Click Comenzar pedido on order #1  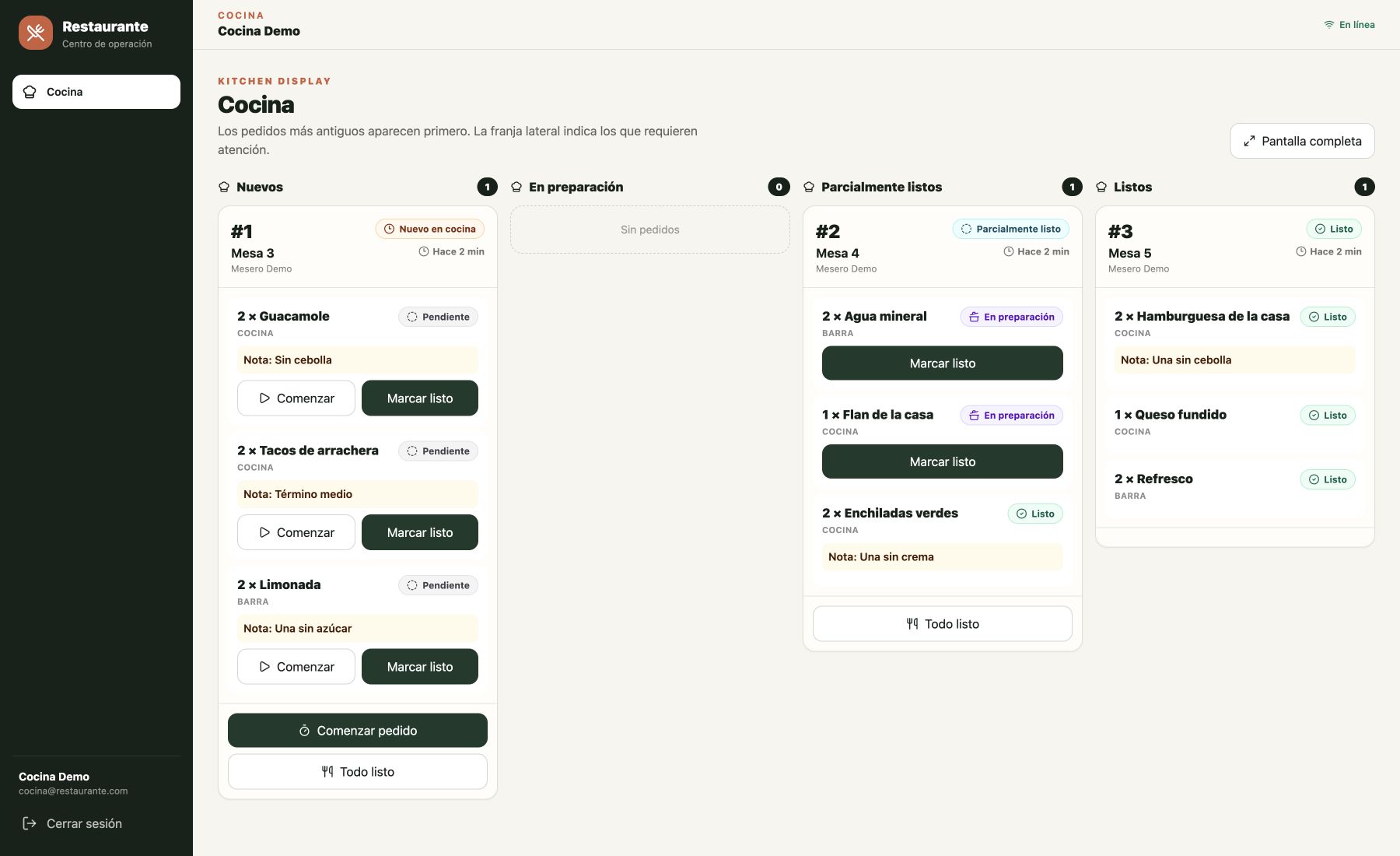[x=358, y=731]
